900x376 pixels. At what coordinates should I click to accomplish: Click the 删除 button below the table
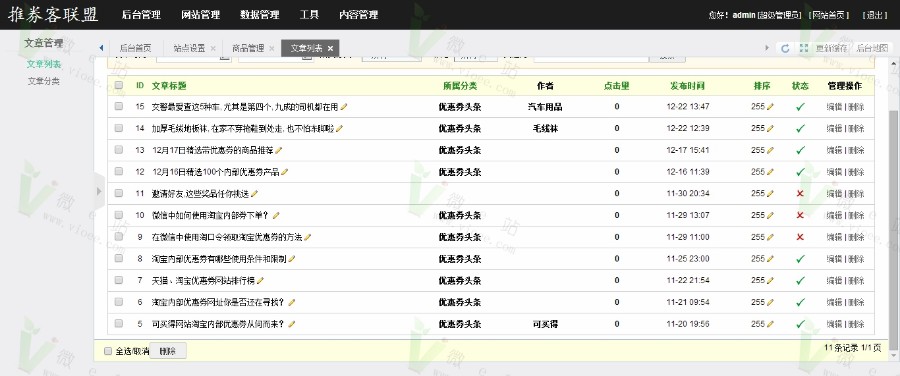click(168, 351)
